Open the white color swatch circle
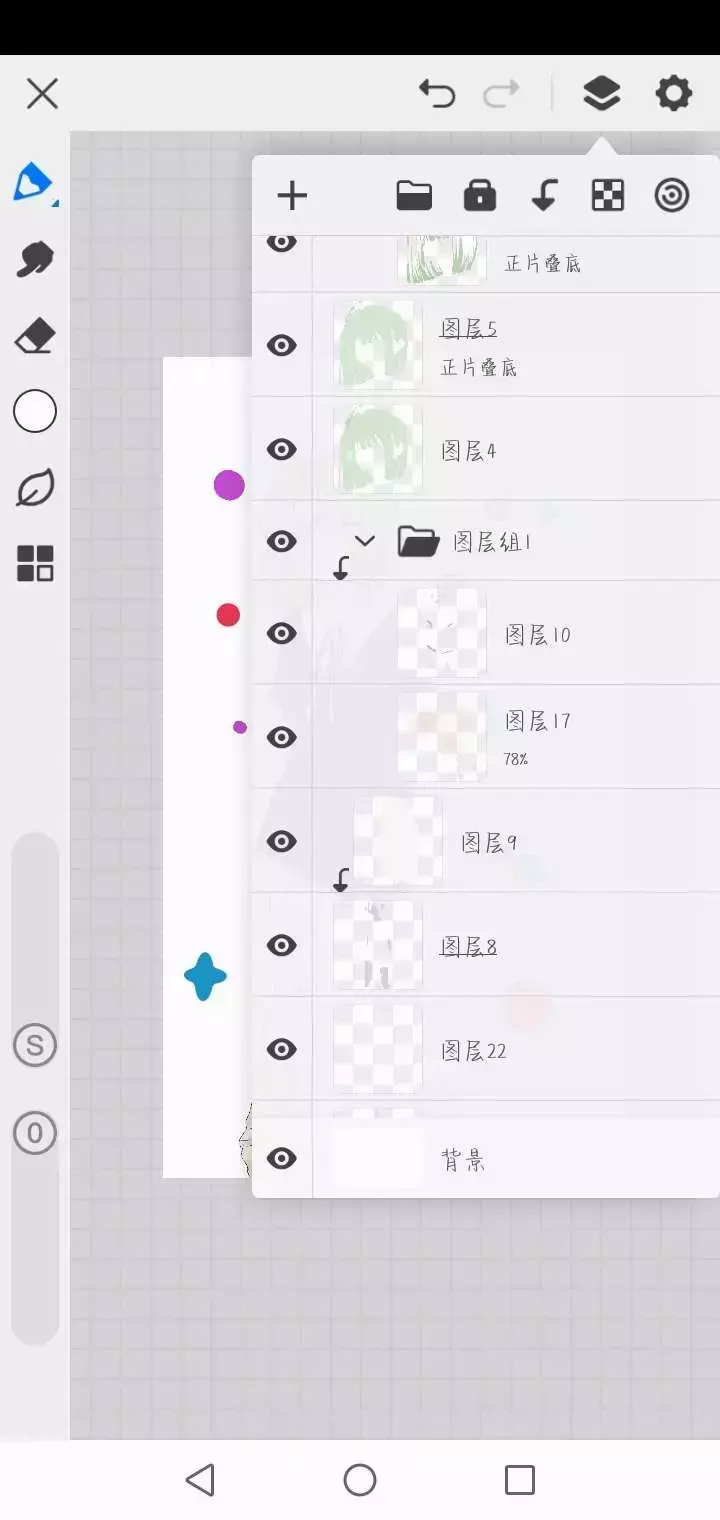The height and width of the screenshot is (1520, 720). click(35, 411)
